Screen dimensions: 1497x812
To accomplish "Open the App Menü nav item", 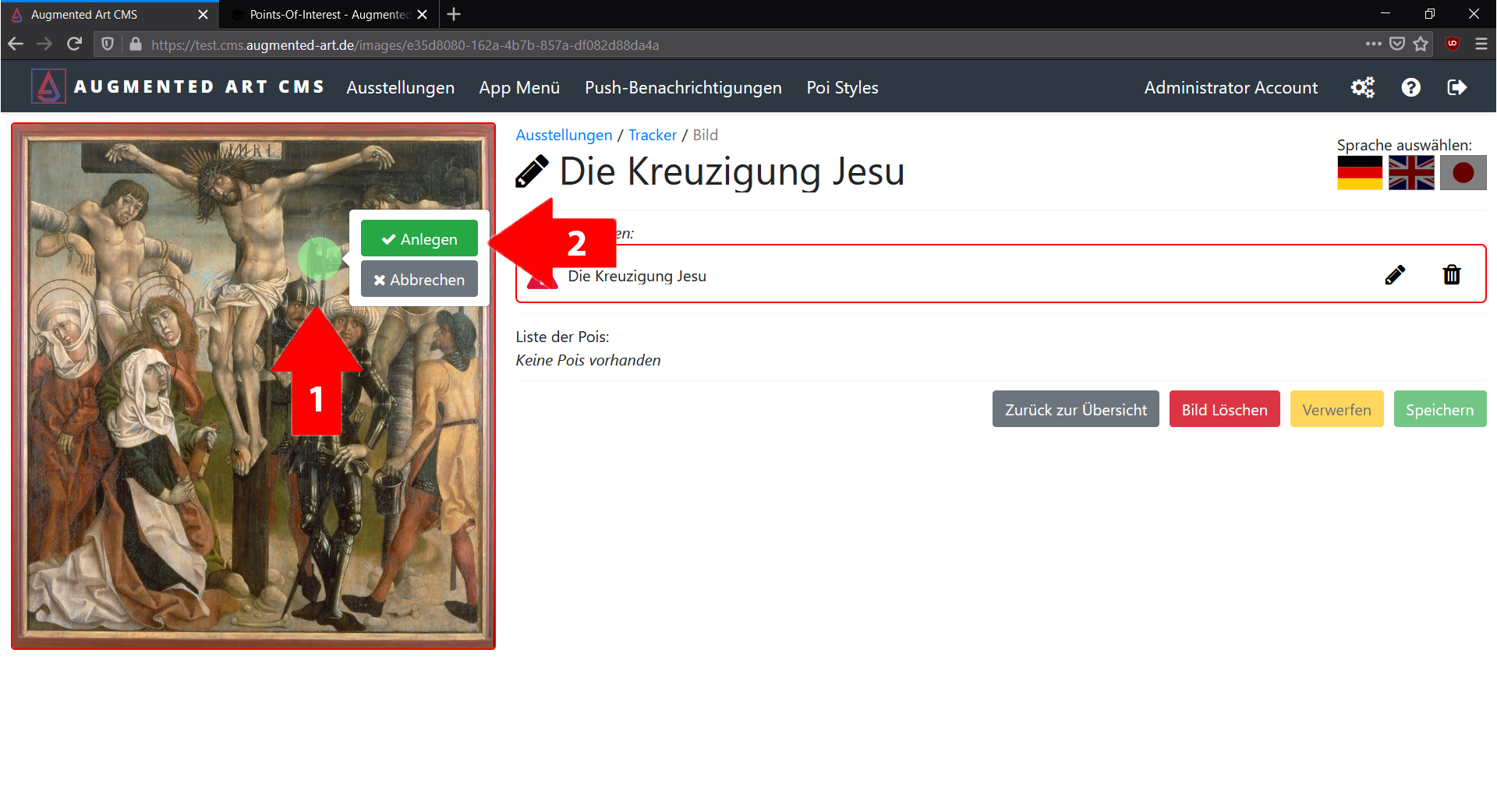I will 519,87.
